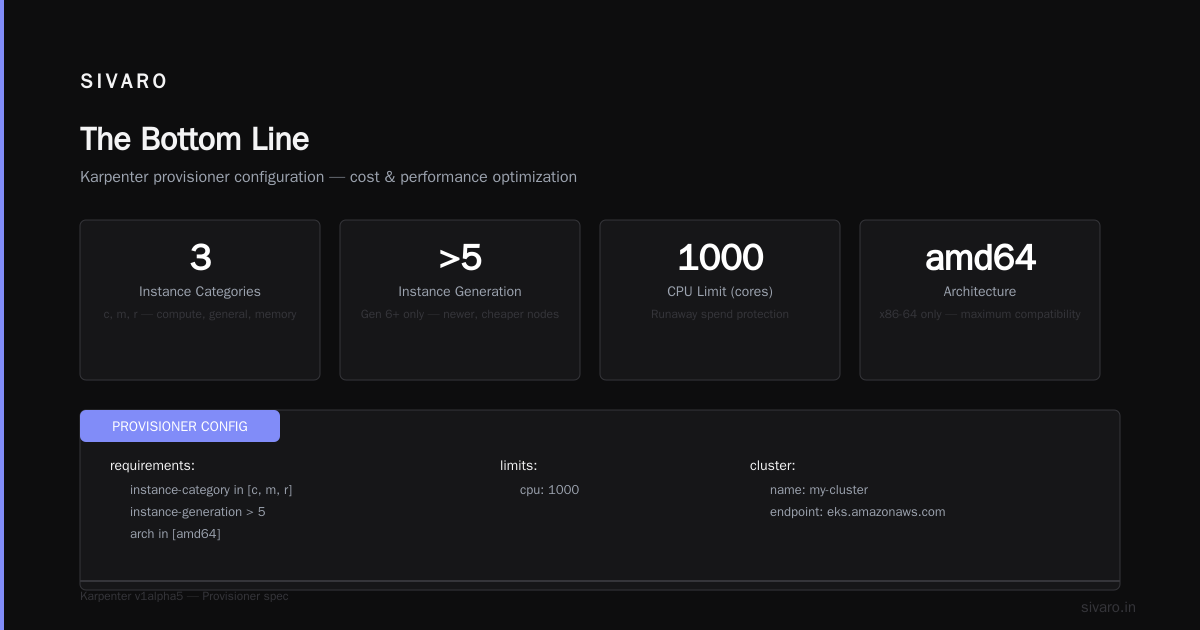Open the Instance Generation card
The height and width of the screenshot is (630, 1200).
460,300
